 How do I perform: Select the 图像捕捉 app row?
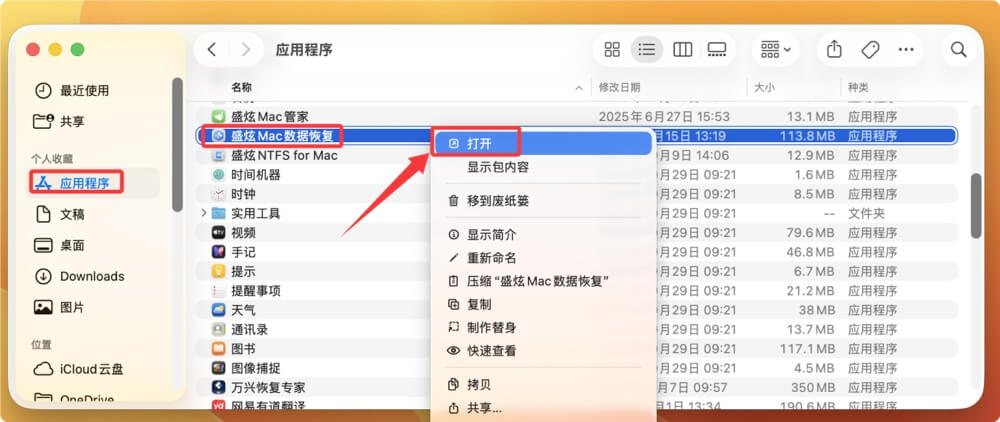575,368
